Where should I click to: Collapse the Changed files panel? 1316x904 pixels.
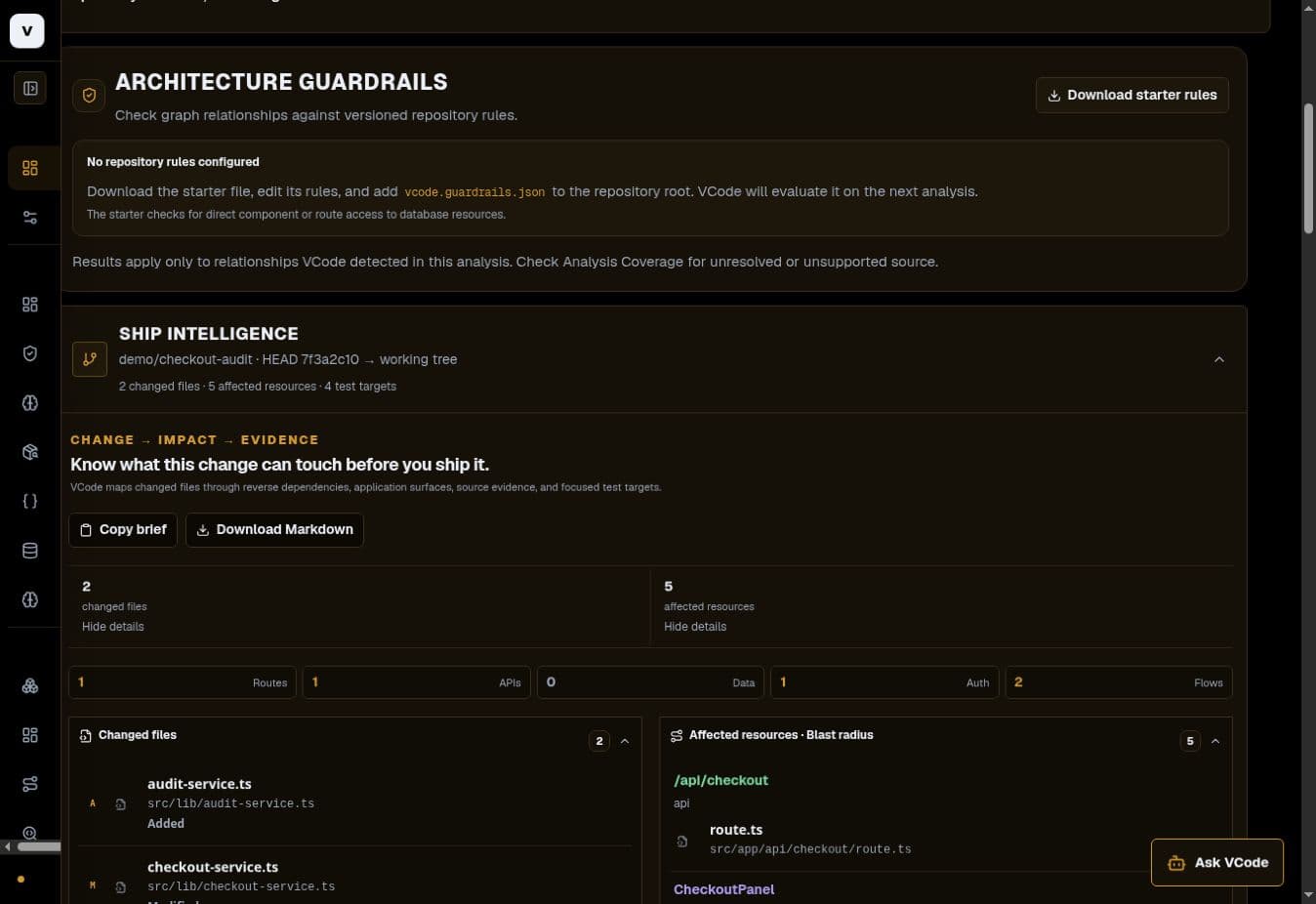click(625, 741)
